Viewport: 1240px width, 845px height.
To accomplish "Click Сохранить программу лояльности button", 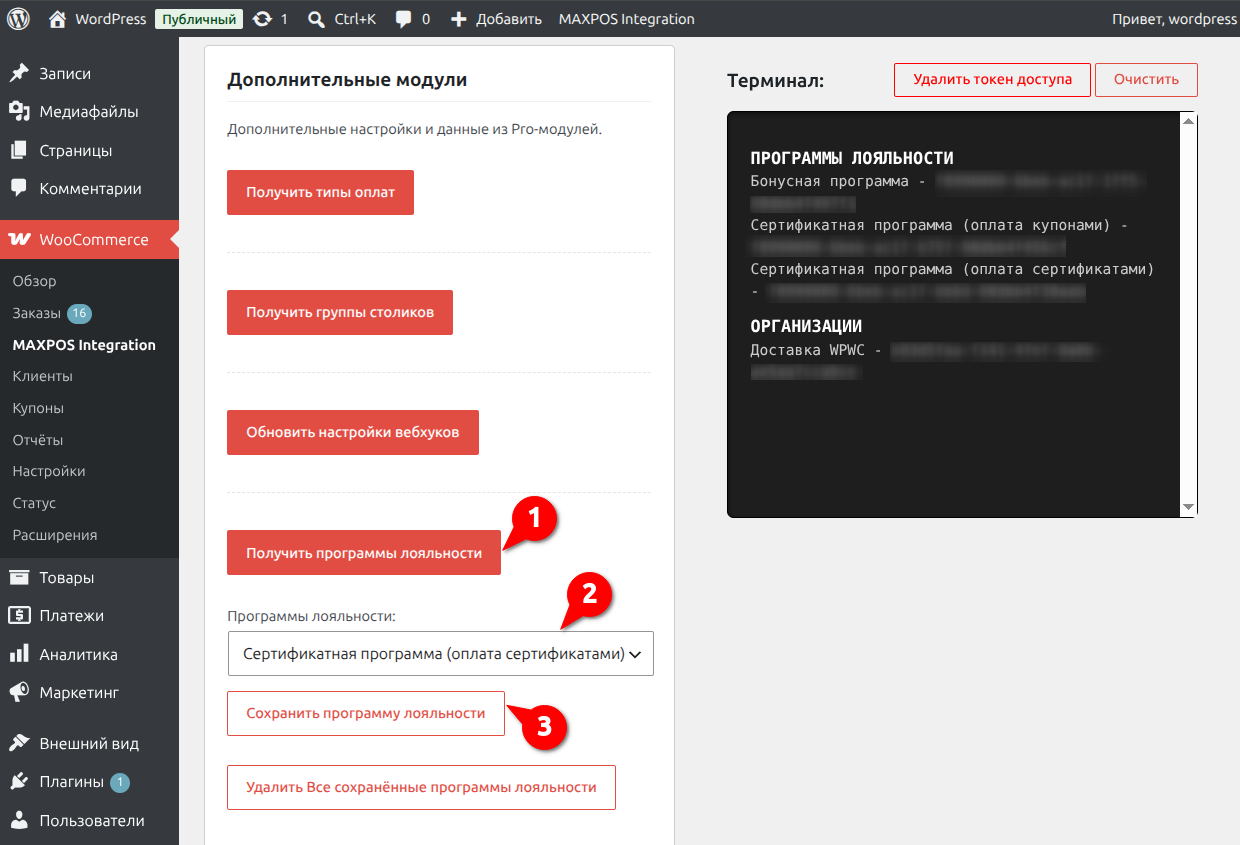I will point(366,713).
